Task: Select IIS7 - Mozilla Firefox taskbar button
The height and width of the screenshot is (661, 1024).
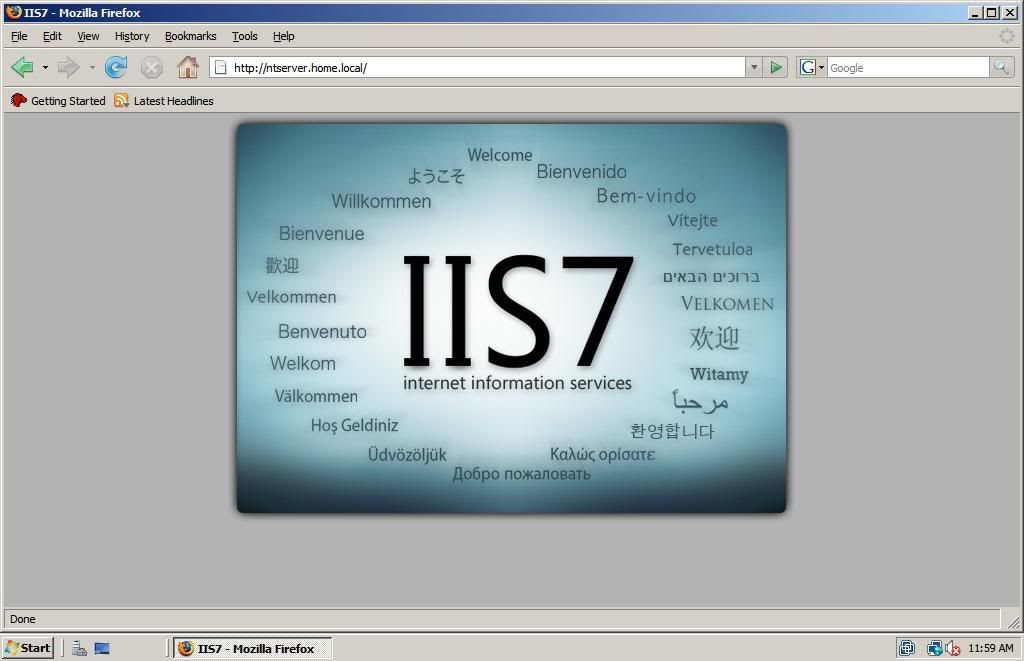Action: click(x=252, y=648)
